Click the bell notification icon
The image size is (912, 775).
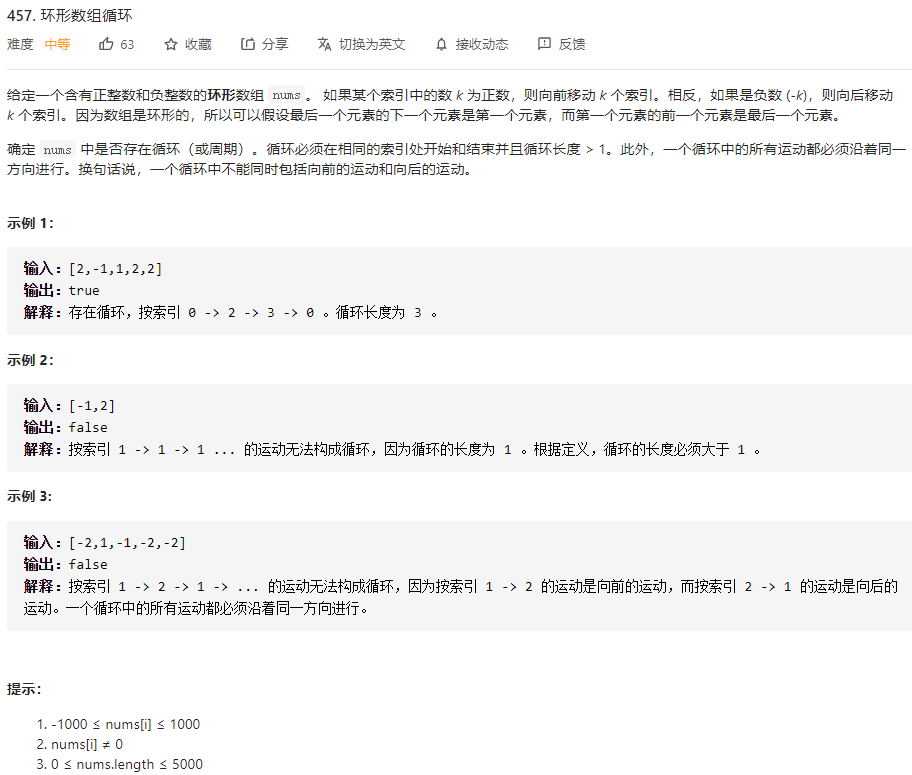pos(441,44)
